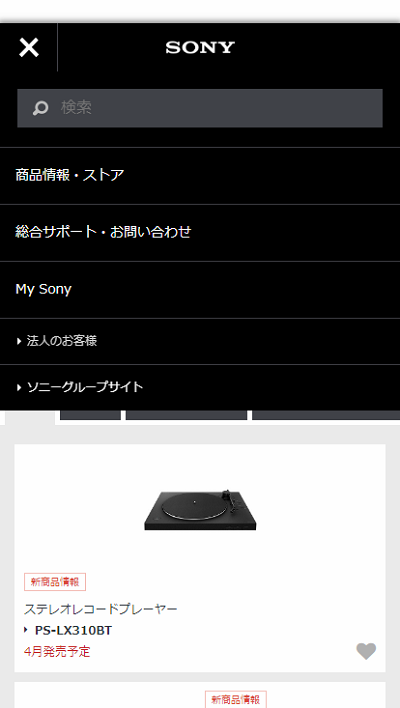This screenshot has width=400, height=708.
Task: Select the My Sony menu entry
Action: [x=200, y=289]
